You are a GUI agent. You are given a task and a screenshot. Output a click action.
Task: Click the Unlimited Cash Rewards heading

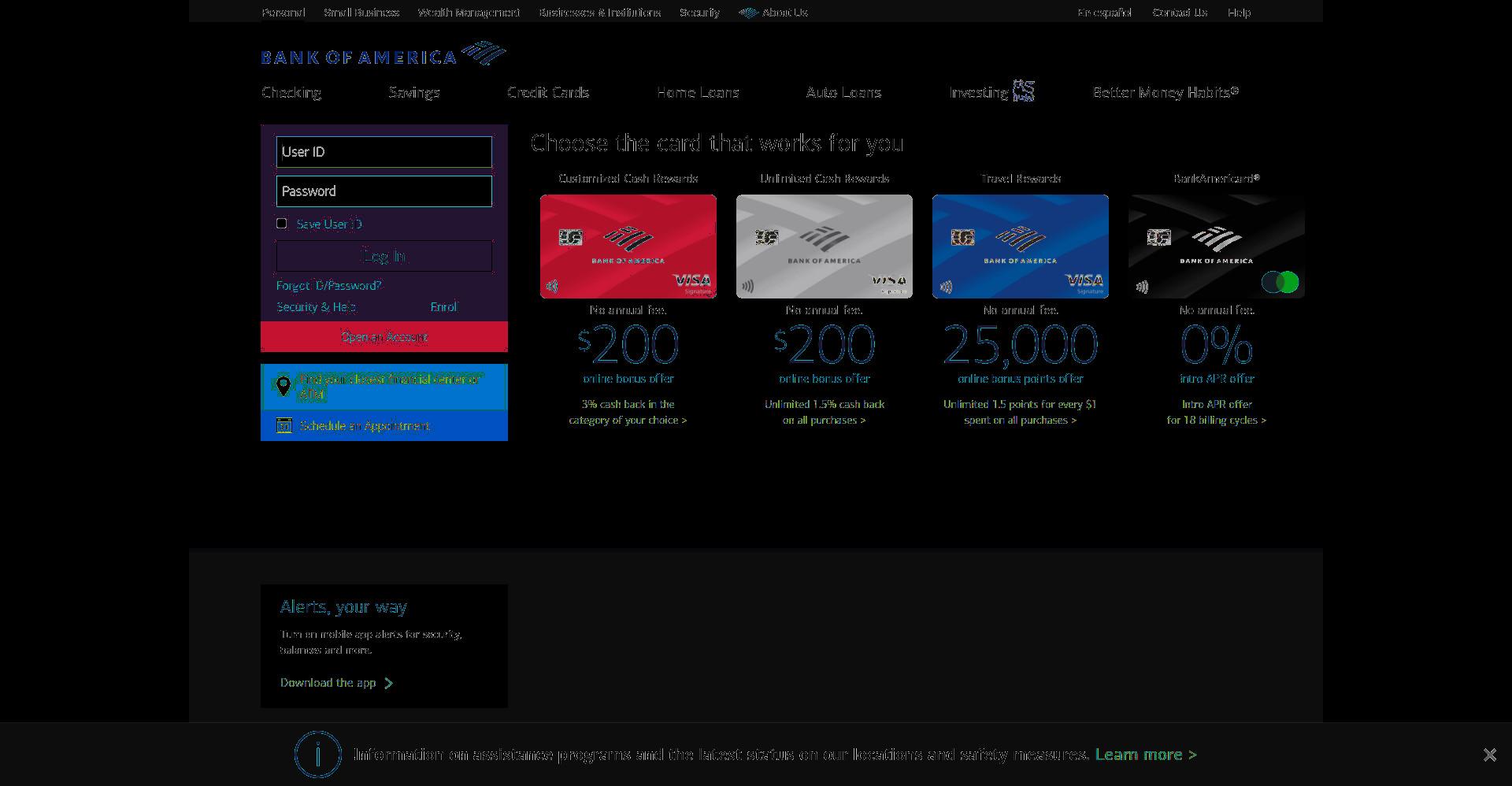tap(825, 179)
